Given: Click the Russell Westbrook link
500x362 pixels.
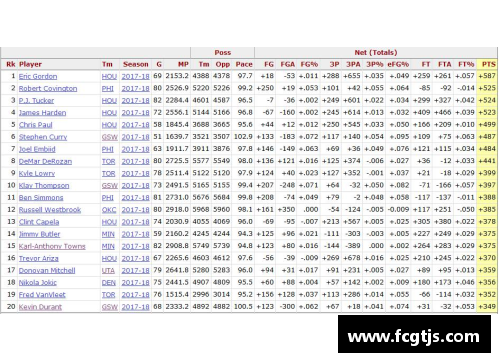Looking at the screenshot, I should pos(50,210).
